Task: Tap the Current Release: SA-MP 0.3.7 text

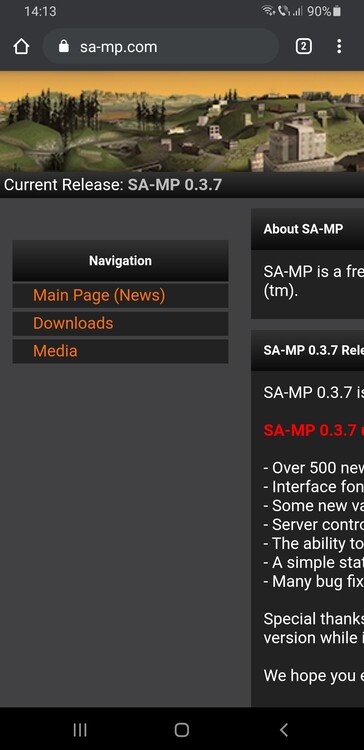Action: pyautogui.click(x=113, y=185)
